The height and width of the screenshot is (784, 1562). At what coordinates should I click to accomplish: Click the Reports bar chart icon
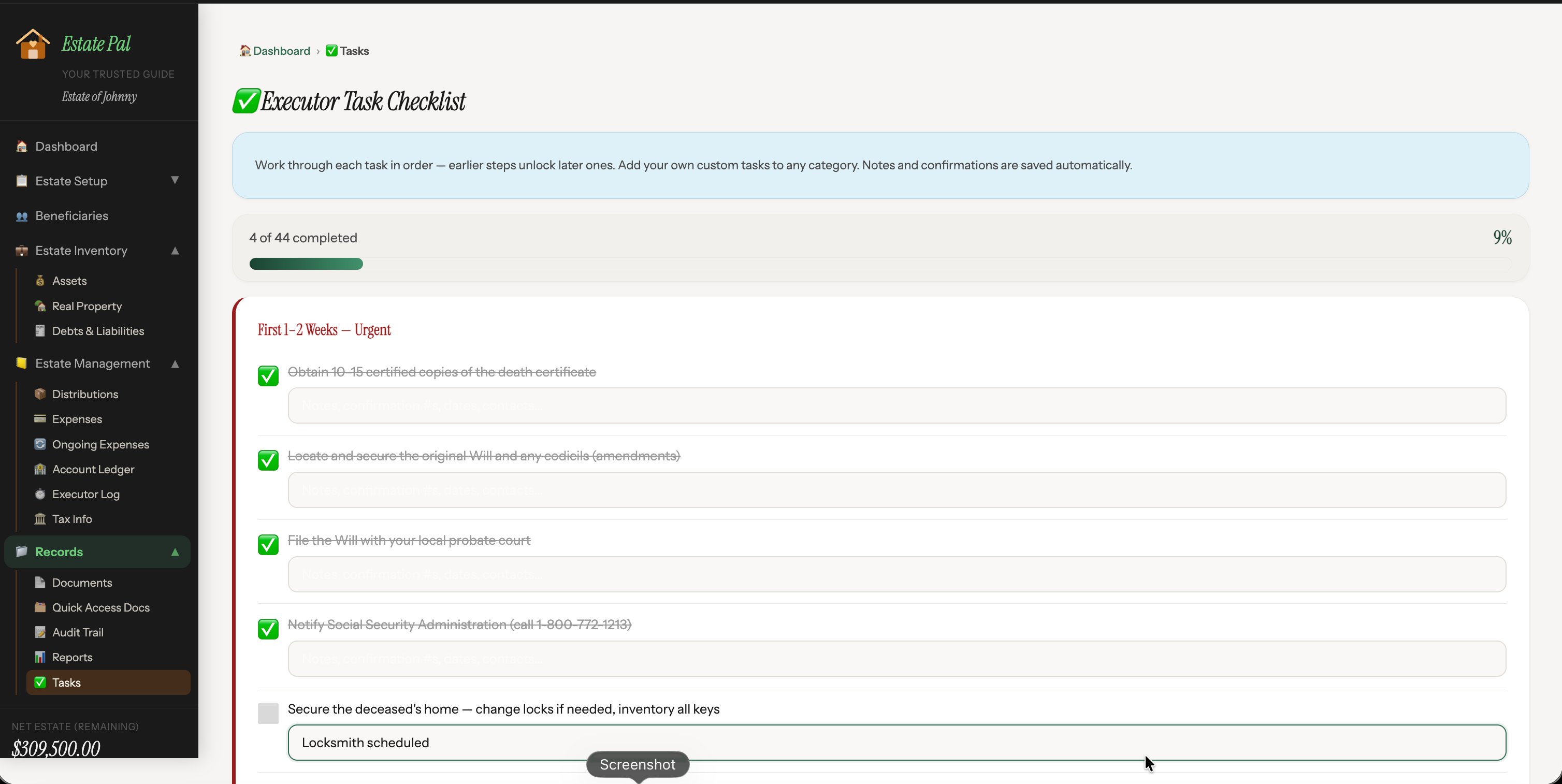[40, 657]
